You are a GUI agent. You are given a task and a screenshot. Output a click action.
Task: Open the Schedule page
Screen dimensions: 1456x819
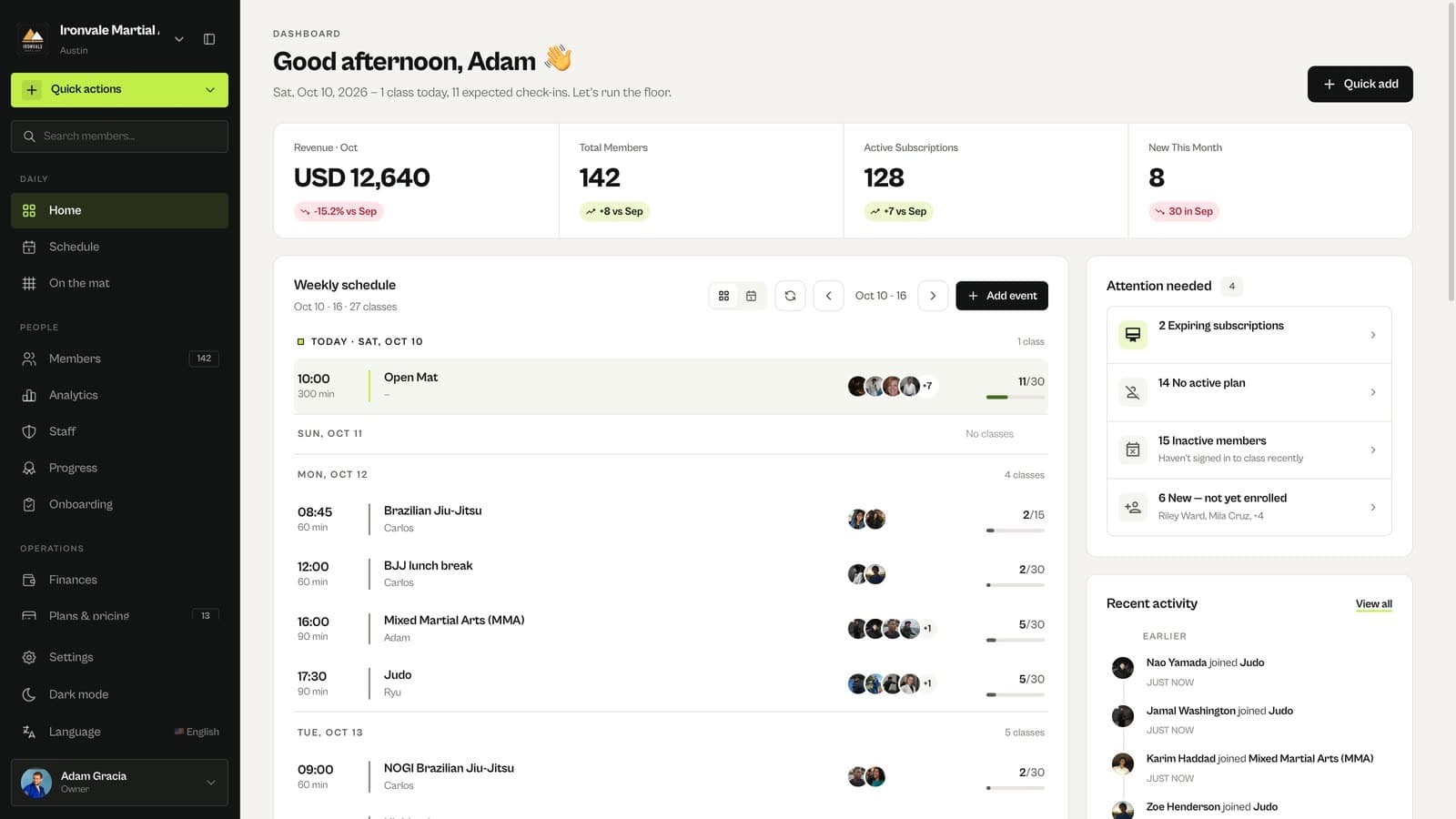[119, 247]
